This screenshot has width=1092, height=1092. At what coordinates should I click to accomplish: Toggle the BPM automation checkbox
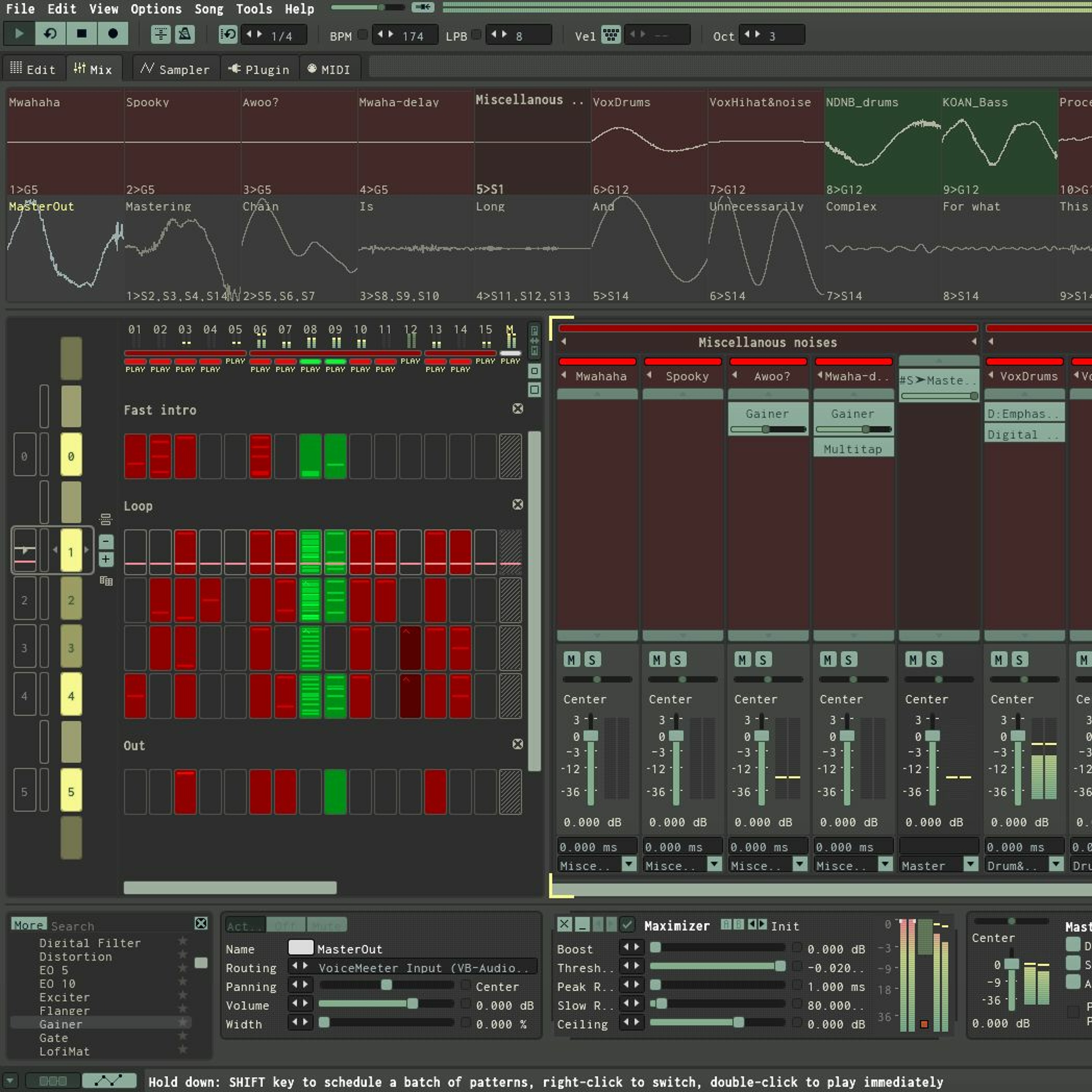point(363,35)
